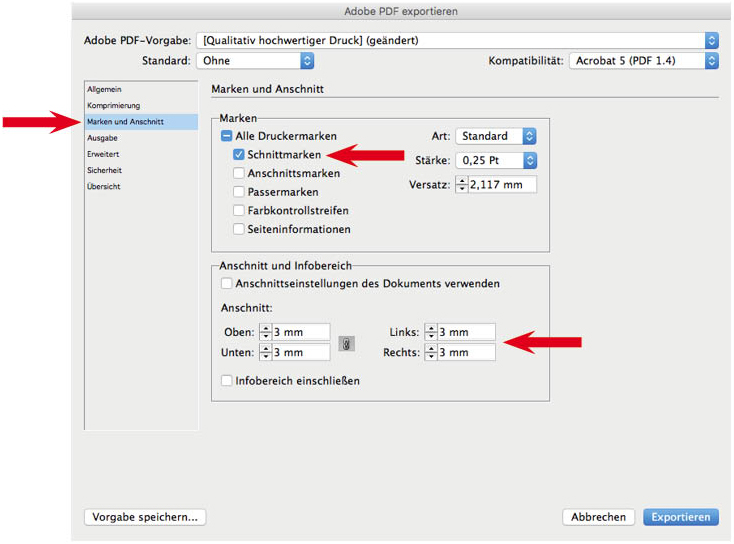
Task: Click the Rechts bleed value field
Action: tap(466, 352)
